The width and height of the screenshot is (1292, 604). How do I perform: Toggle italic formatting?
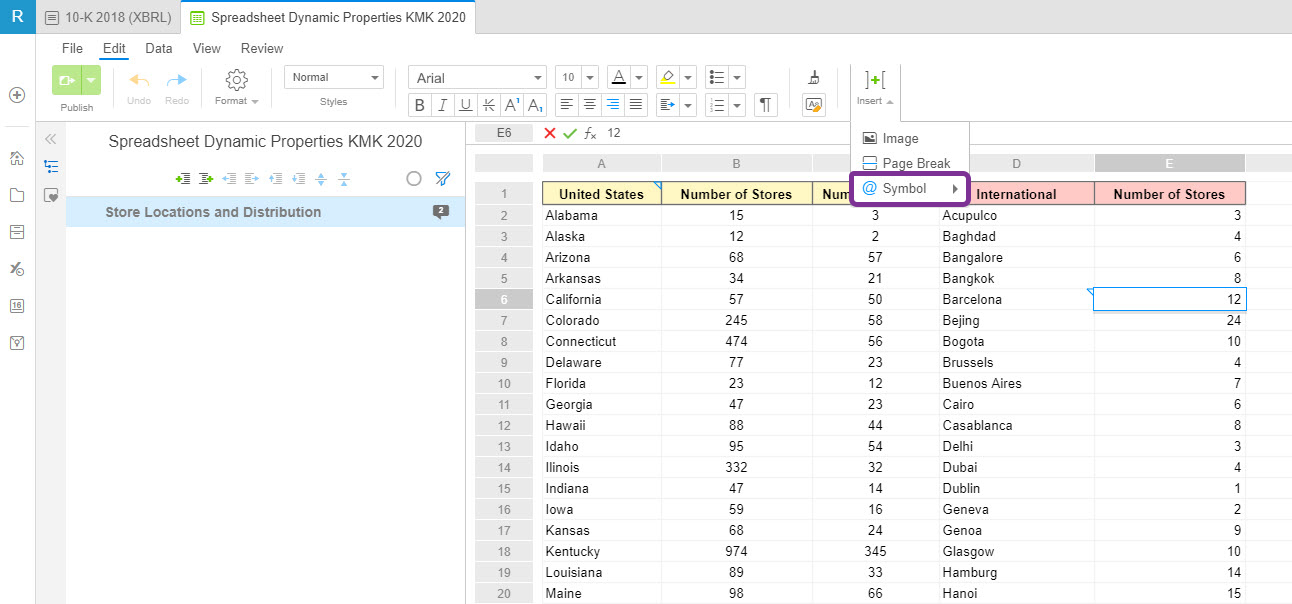pyautogui.click(x=442, y=105)
